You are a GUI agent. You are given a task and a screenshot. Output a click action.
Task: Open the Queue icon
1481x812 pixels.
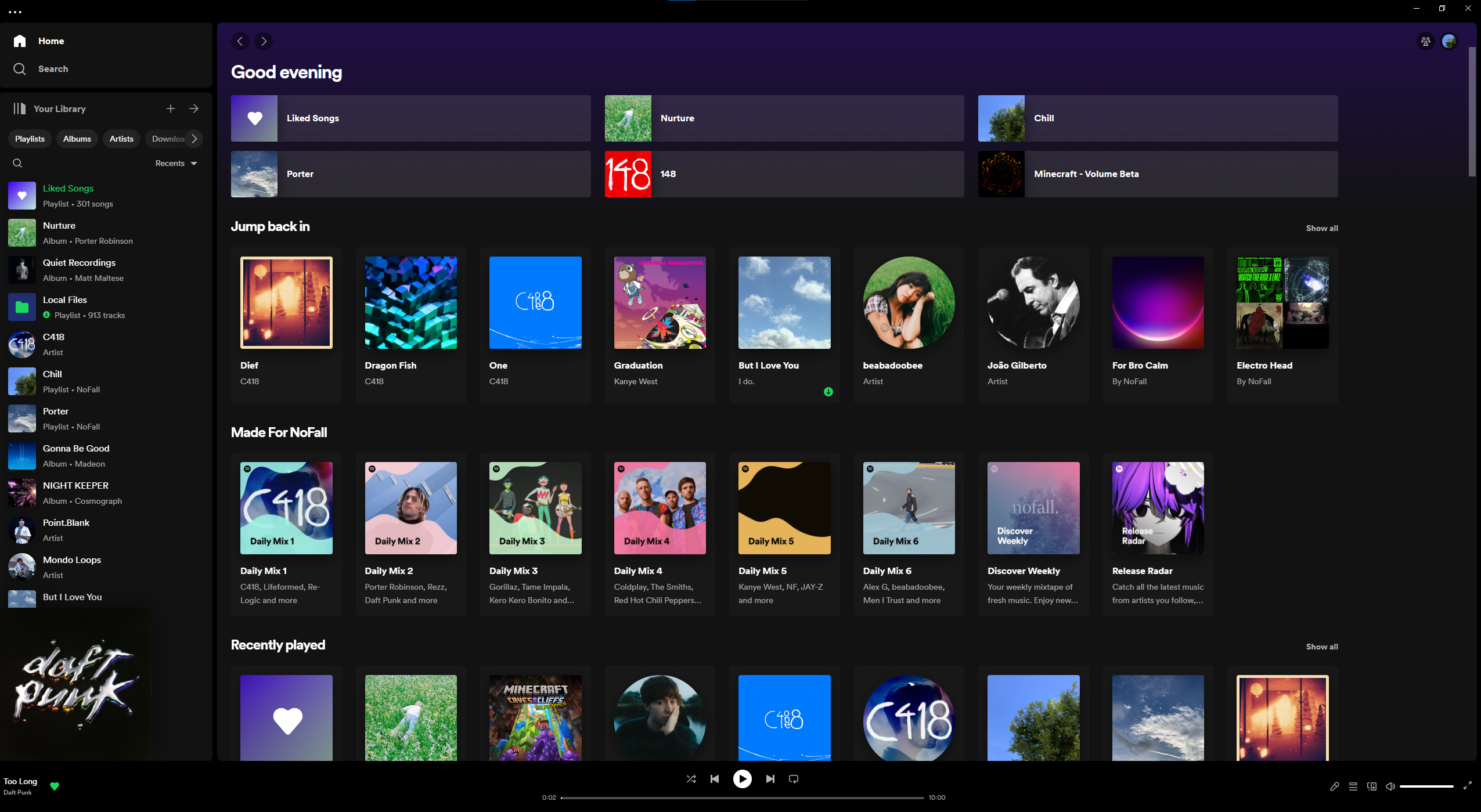point(1353,786)
